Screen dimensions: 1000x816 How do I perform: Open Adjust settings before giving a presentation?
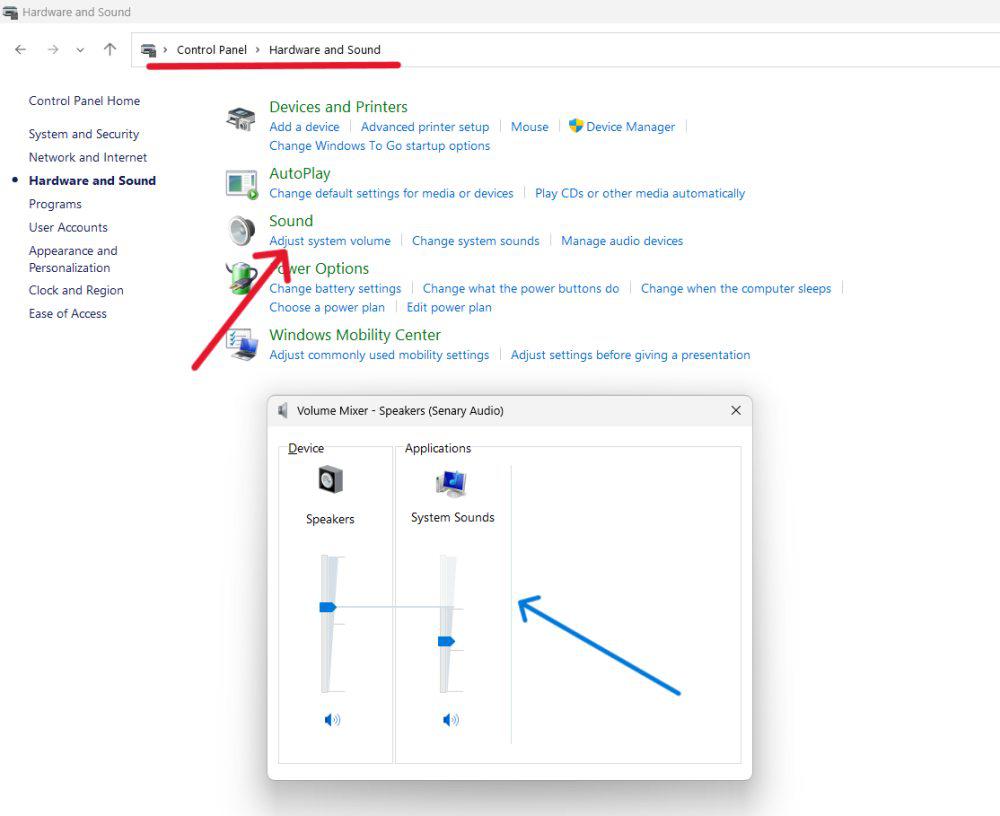630,355
